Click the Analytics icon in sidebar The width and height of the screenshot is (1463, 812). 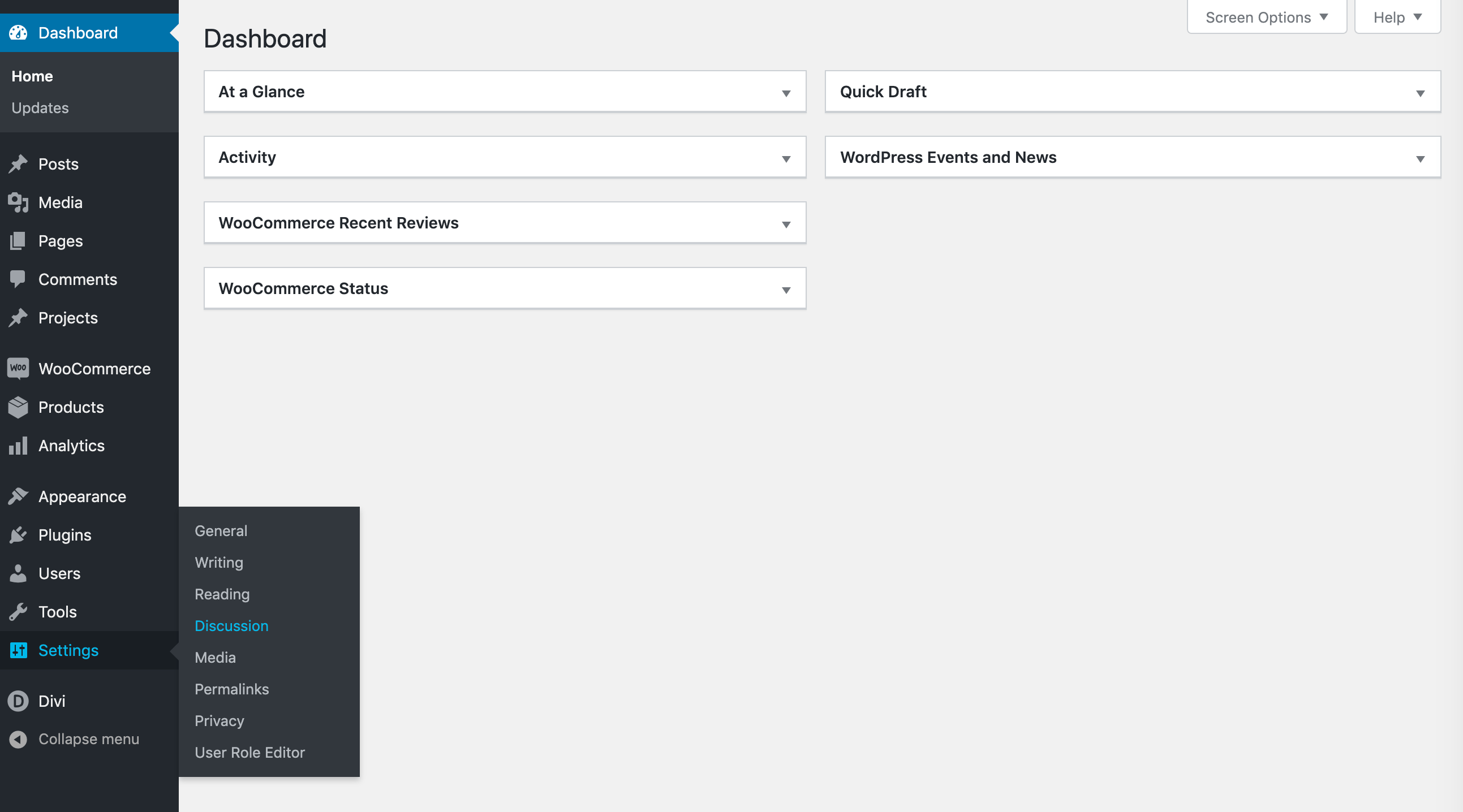point(18,445)
